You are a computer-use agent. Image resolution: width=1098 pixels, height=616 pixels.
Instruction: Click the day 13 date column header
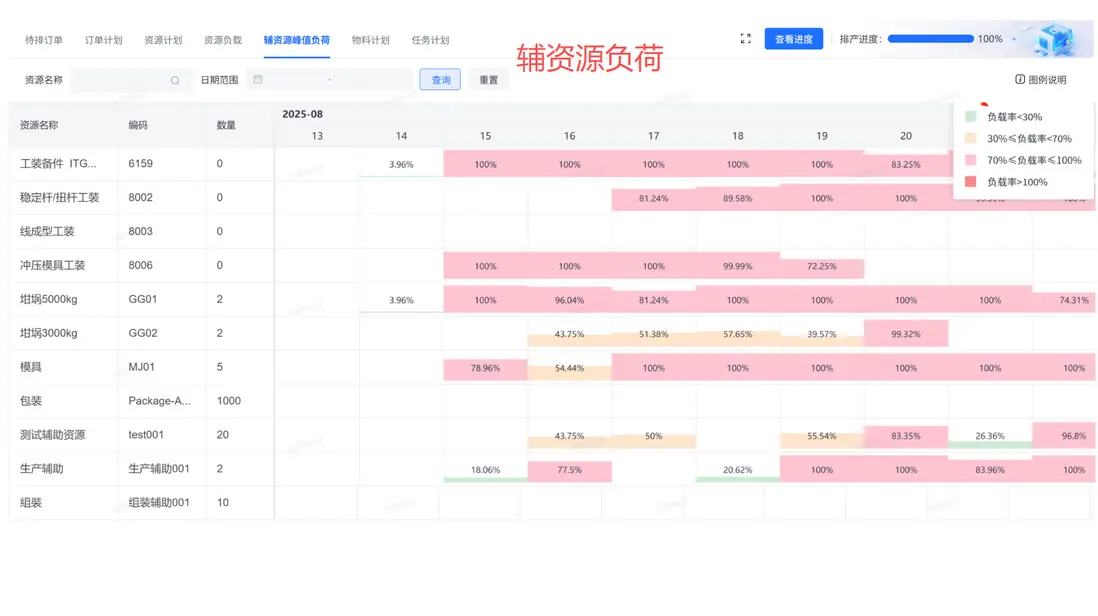[317, 136]
